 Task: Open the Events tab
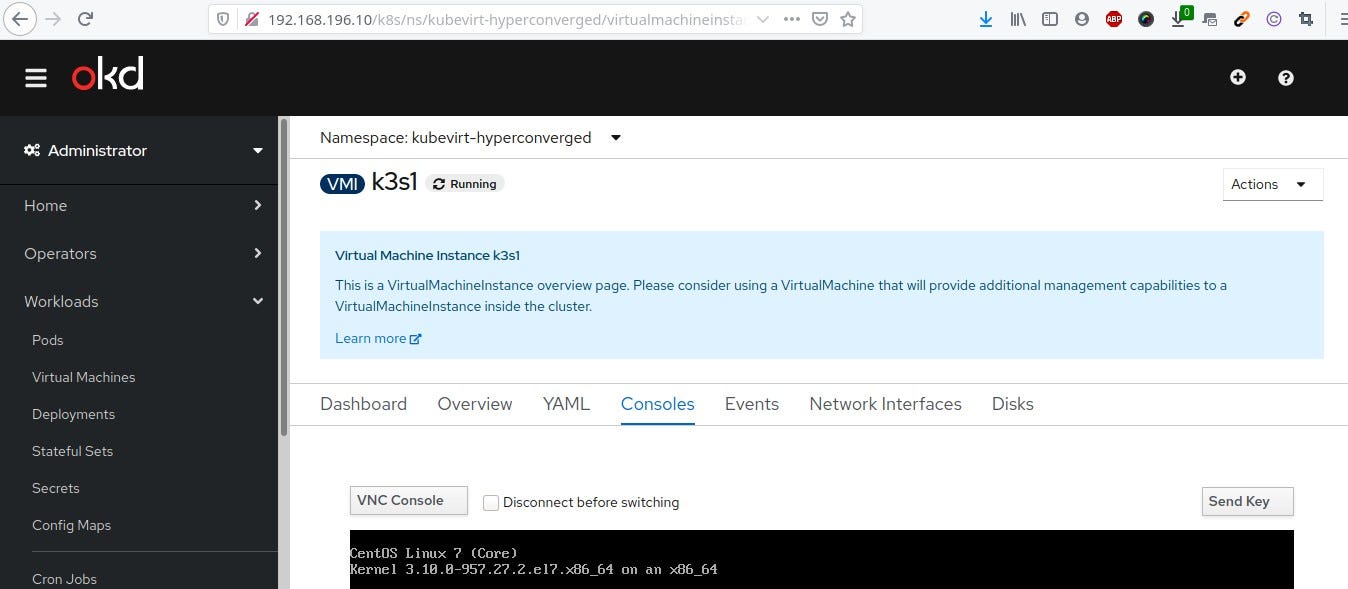coord(752,404)
